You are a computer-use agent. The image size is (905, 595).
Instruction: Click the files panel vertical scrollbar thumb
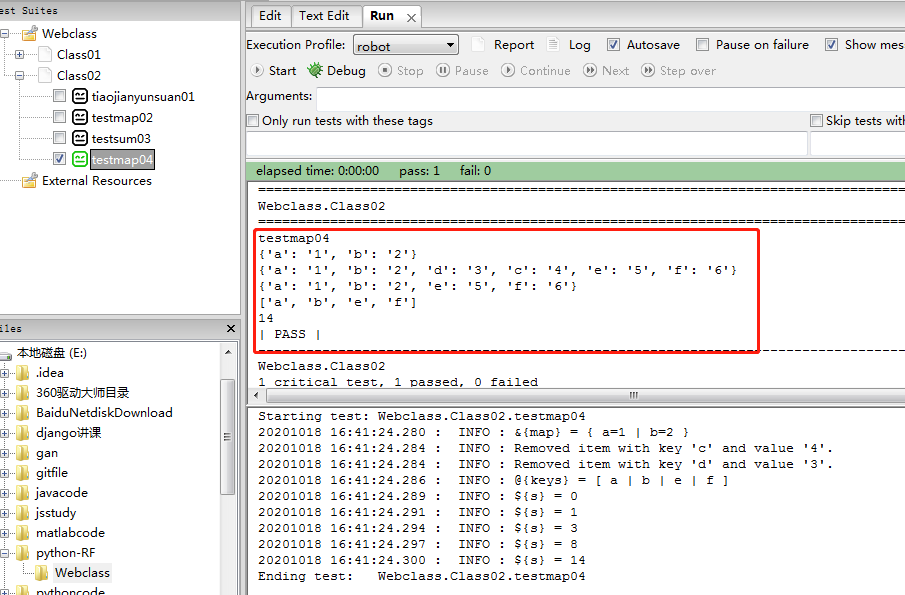click(x=227, y=437)
